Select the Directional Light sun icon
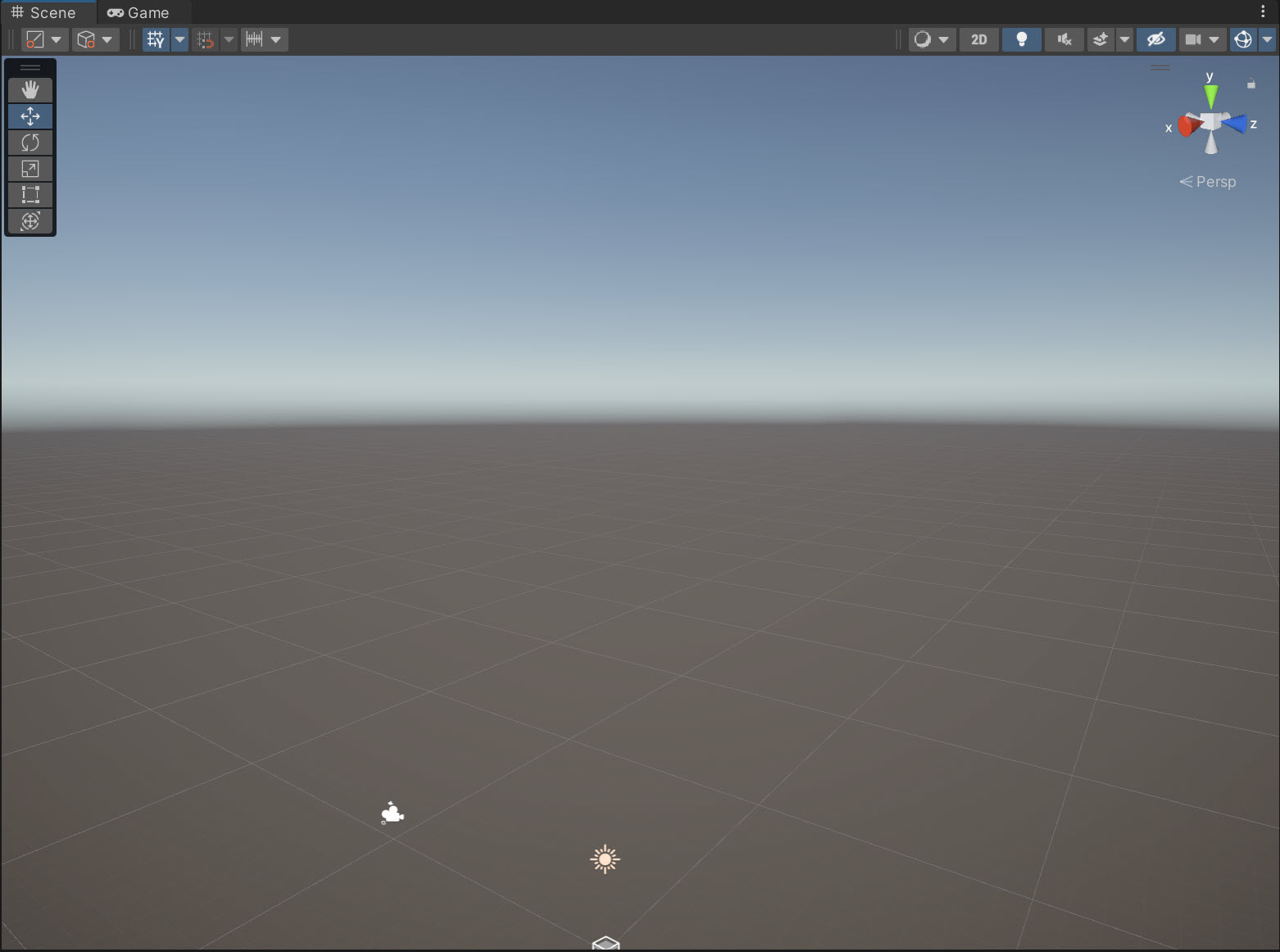 (x=605, y=859)
